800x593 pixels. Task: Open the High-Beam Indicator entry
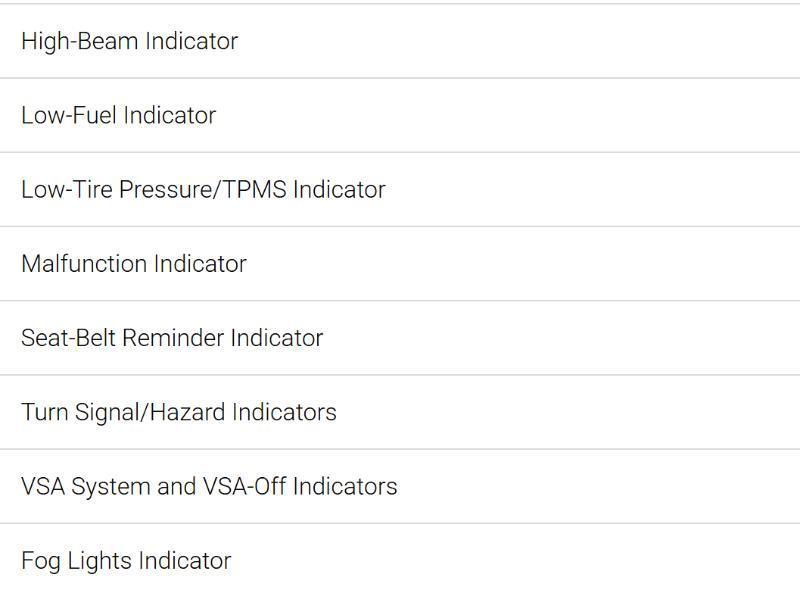[129, 41]
